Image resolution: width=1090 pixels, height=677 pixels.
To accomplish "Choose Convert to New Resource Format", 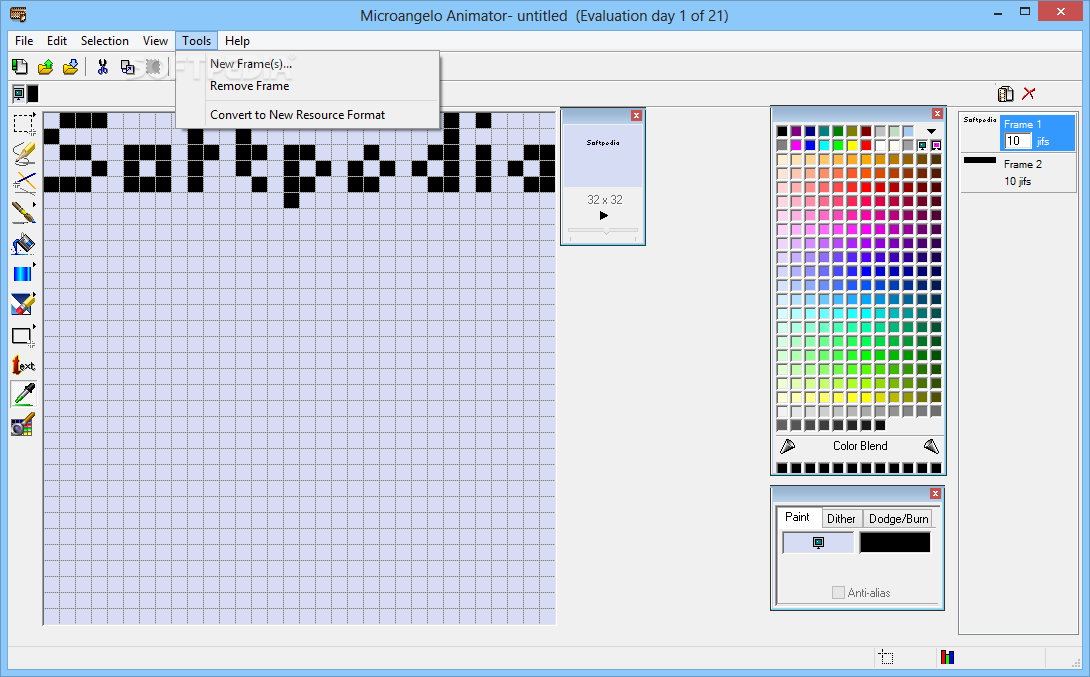I will pos(307,115).
